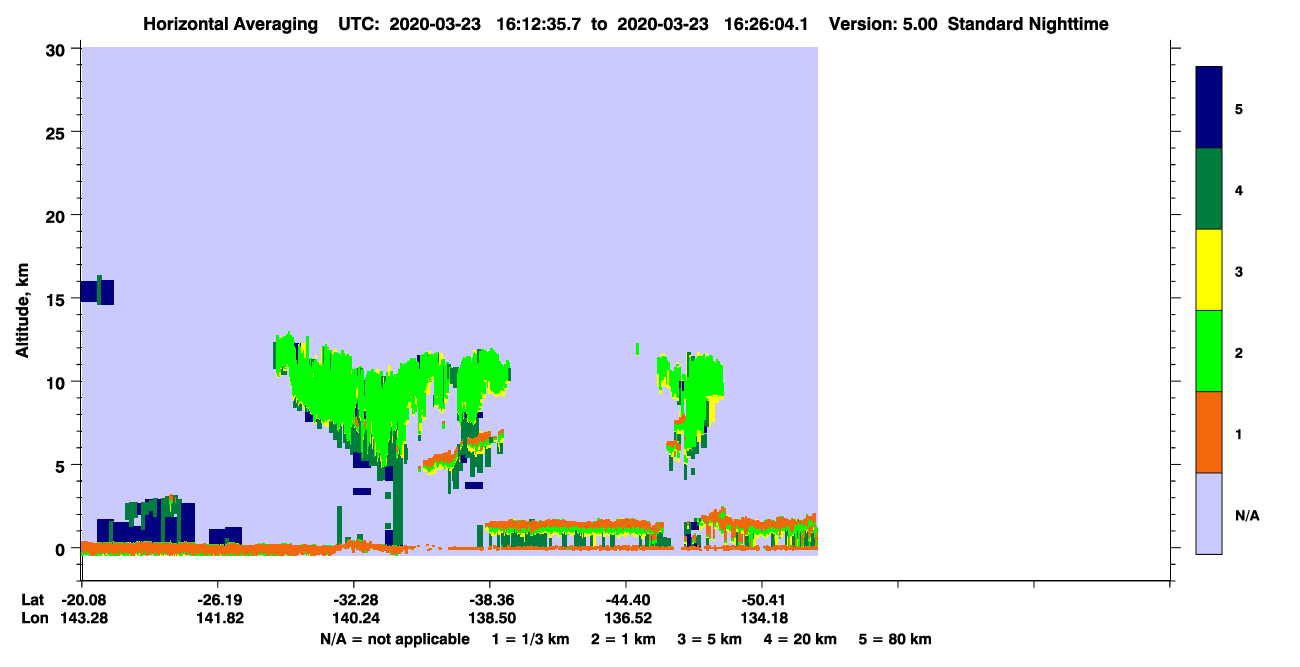Image resolution: width=1300 pixels, height=667 pixels.
Task: Click latitude value -26.19
Action: coord(217,600)
